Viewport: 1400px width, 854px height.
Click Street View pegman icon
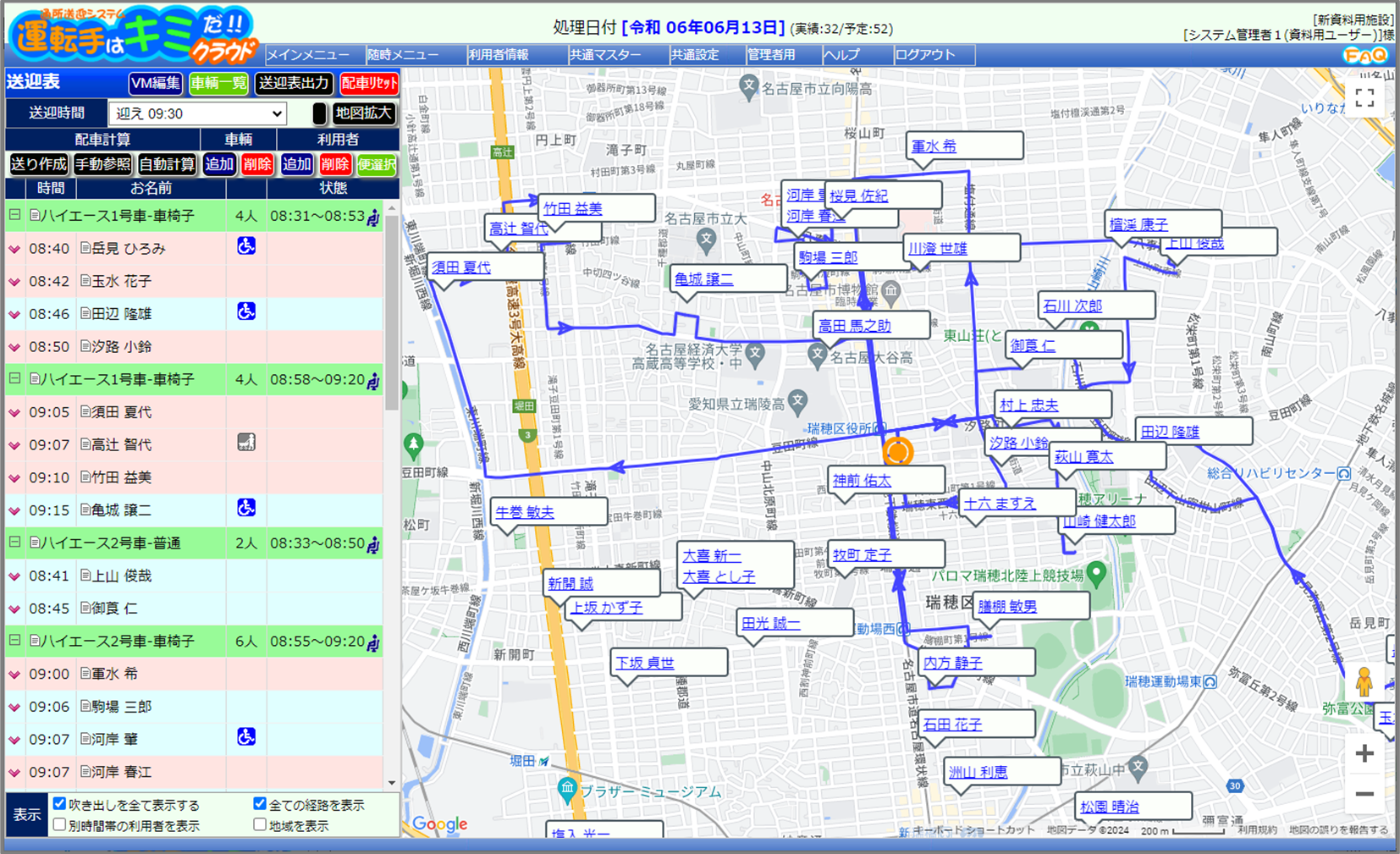tap(1364, 682)
